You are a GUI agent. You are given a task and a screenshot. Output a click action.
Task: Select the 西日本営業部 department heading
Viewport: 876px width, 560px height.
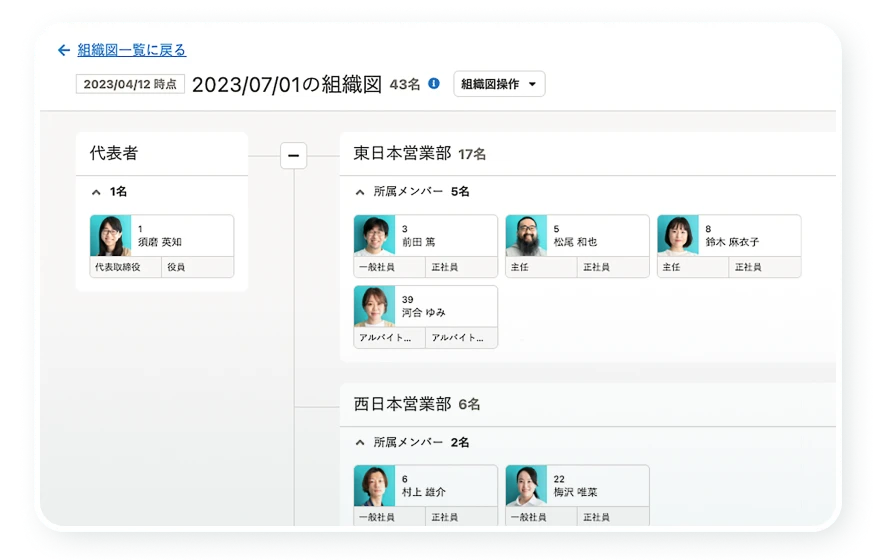pos(402,404)
